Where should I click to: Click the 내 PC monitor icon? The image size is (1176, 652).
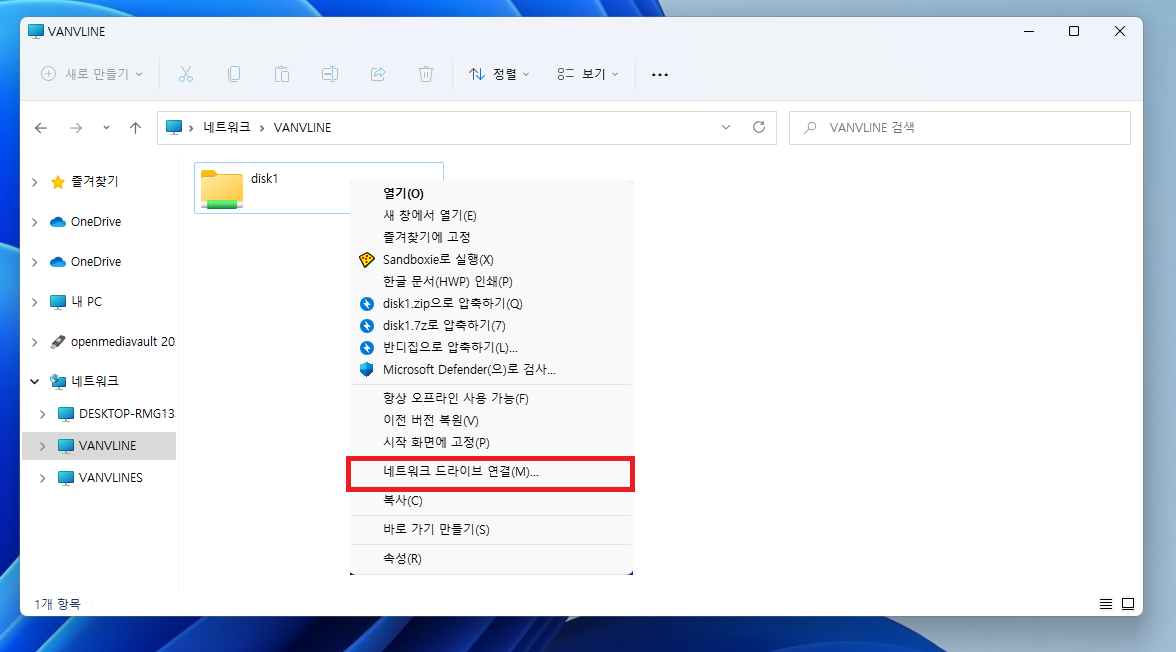[x=58, y=302]
